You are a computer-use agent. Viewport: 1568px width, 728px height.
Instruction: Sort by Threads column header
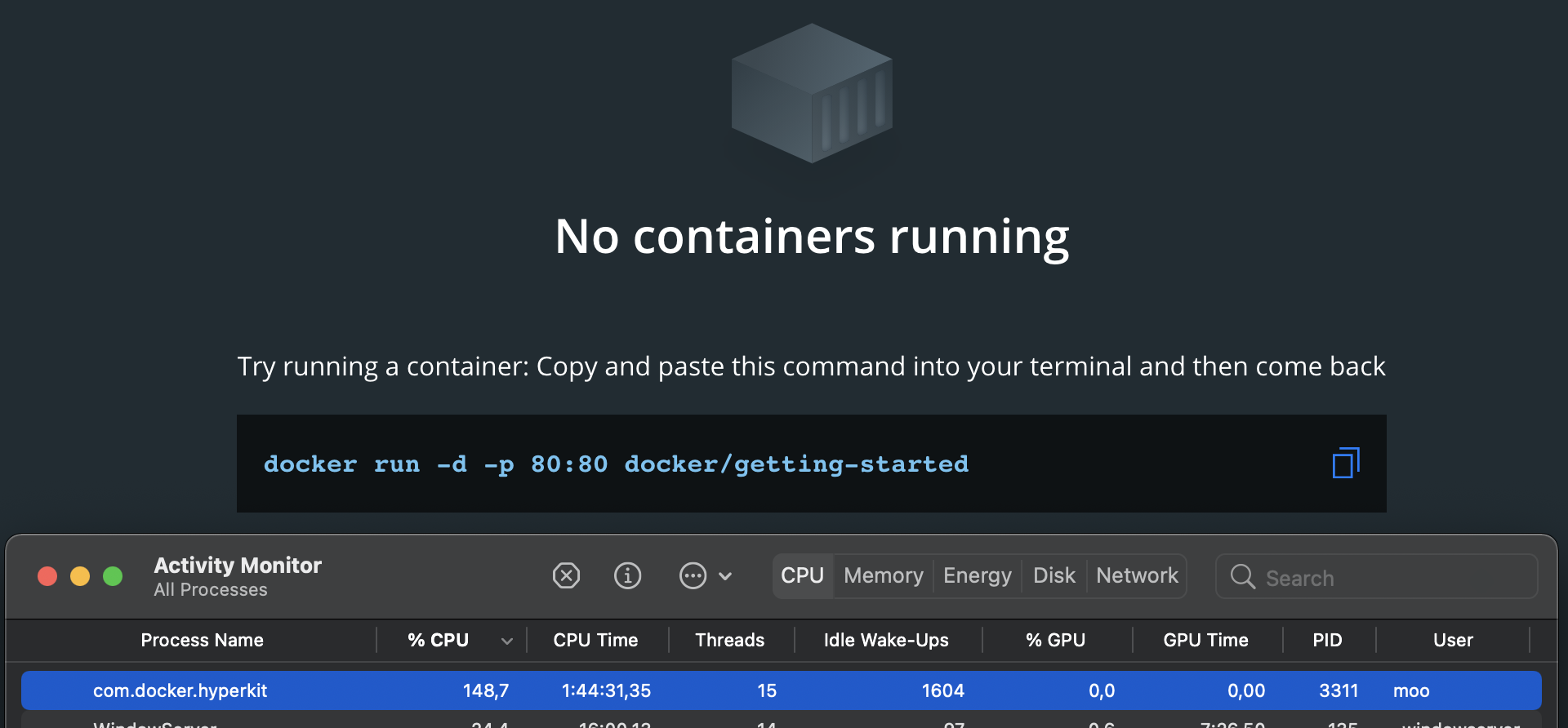click(x=729, y=640)
